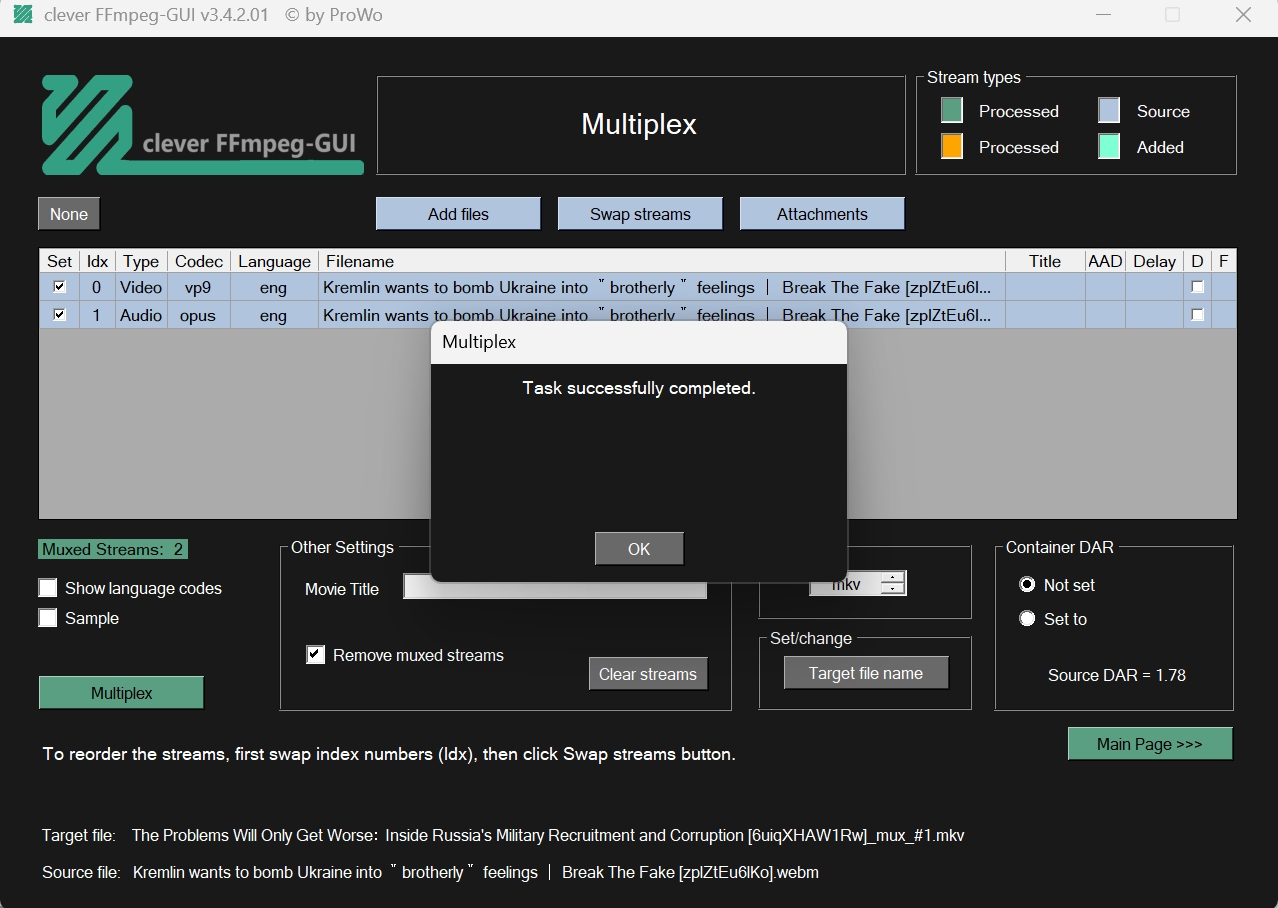Click the Multiplex page heading
Viewport: 1278px width, 908px height.
[x=639, y=124]
